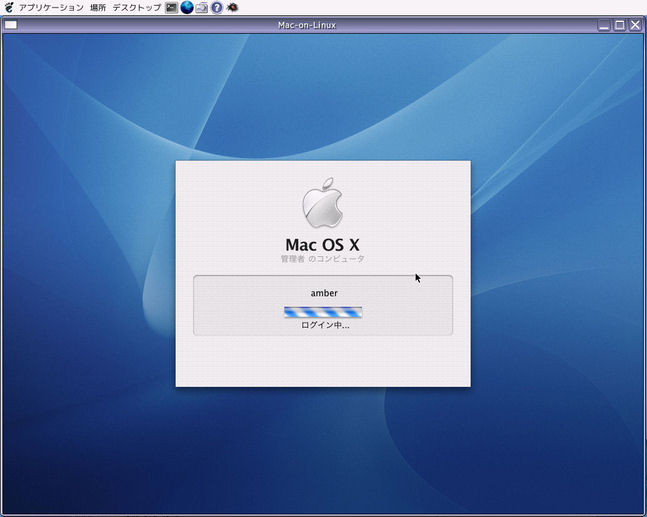Screen dimensions: 647x517
Task: Open the アプリケーション menu
Action: 51,7
